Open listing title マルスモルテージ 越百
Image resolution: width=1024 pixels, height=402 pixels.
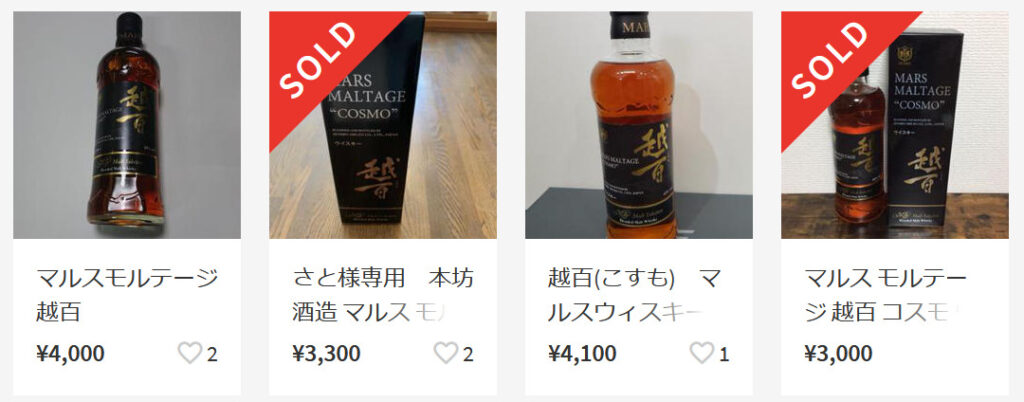127,295
